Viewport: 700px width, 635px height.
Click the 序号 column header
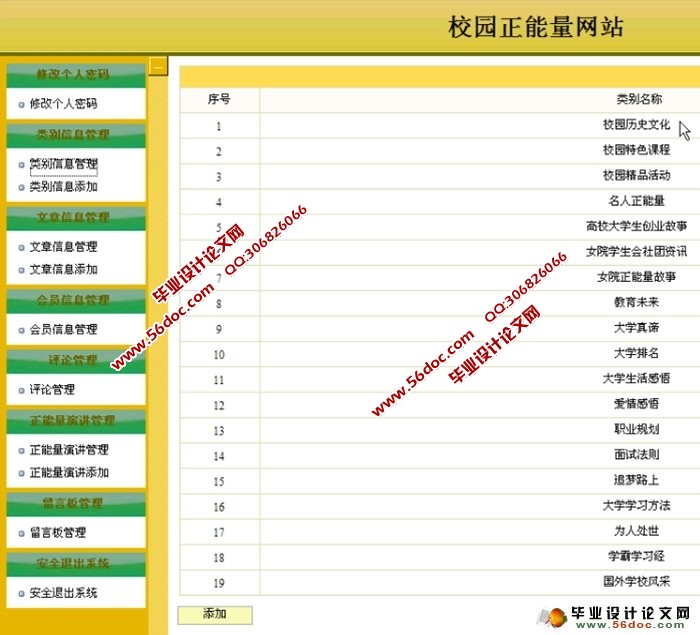219,99
